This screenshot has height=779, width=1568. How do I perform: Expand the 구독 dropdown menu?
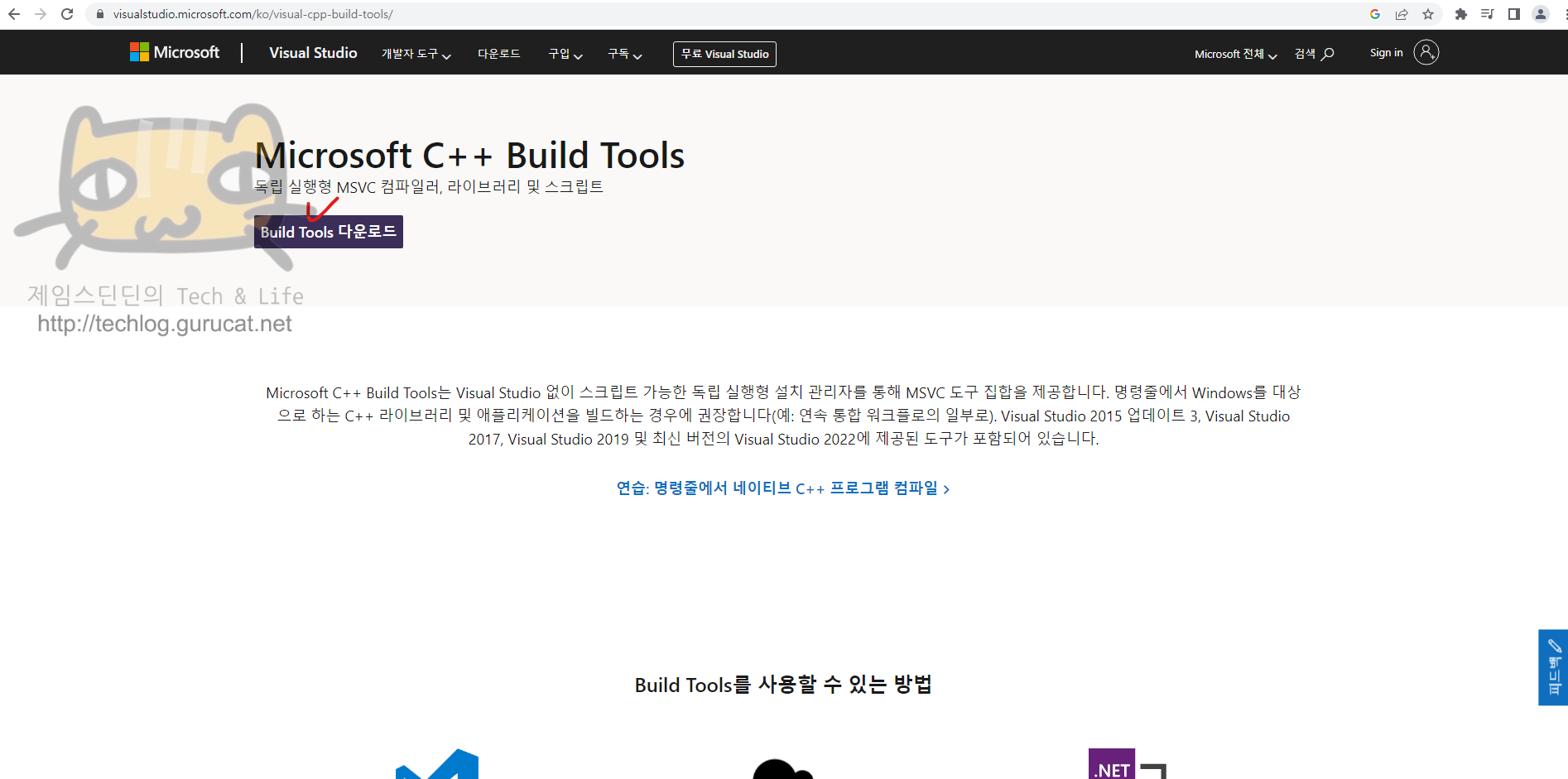625,54
